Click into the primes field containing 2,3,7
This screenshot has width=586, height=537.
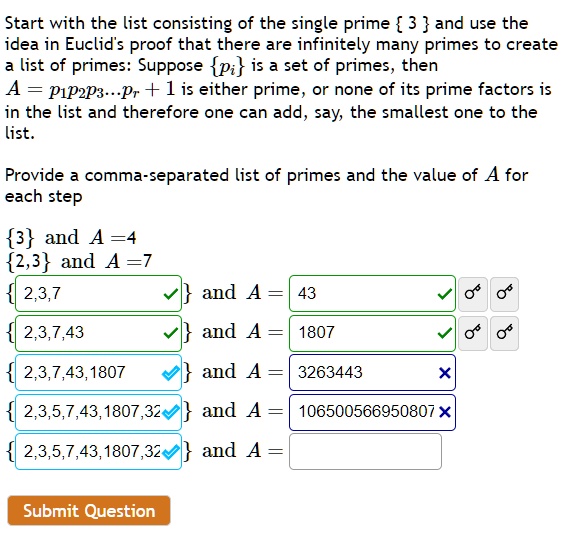(x=98, y=294)
